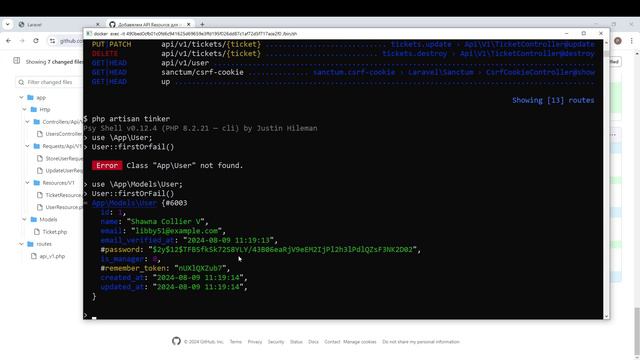Close the GitHub API Resource tab
The height and width of the screenshot is (360, 640).
189,24
